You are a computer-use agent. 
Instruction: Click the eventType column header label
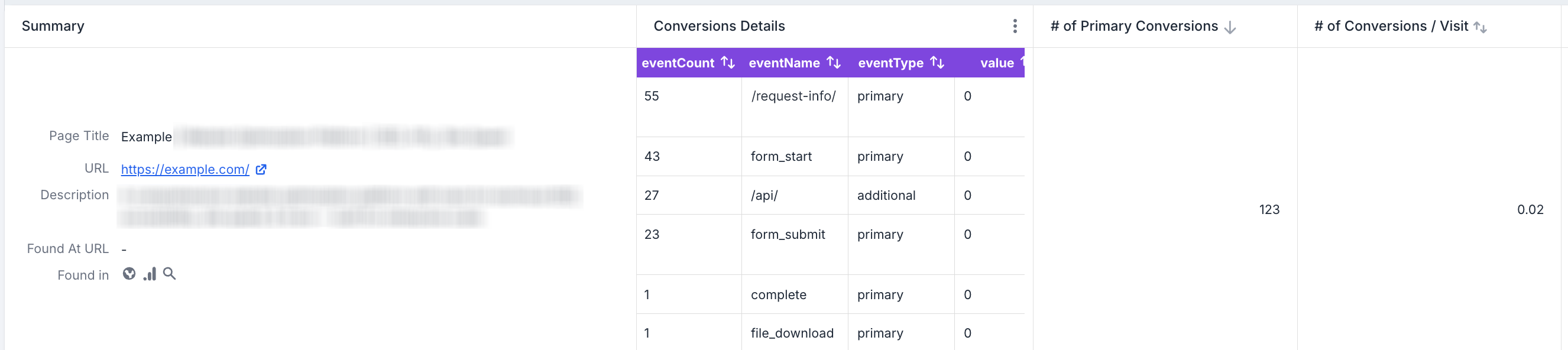890,63
